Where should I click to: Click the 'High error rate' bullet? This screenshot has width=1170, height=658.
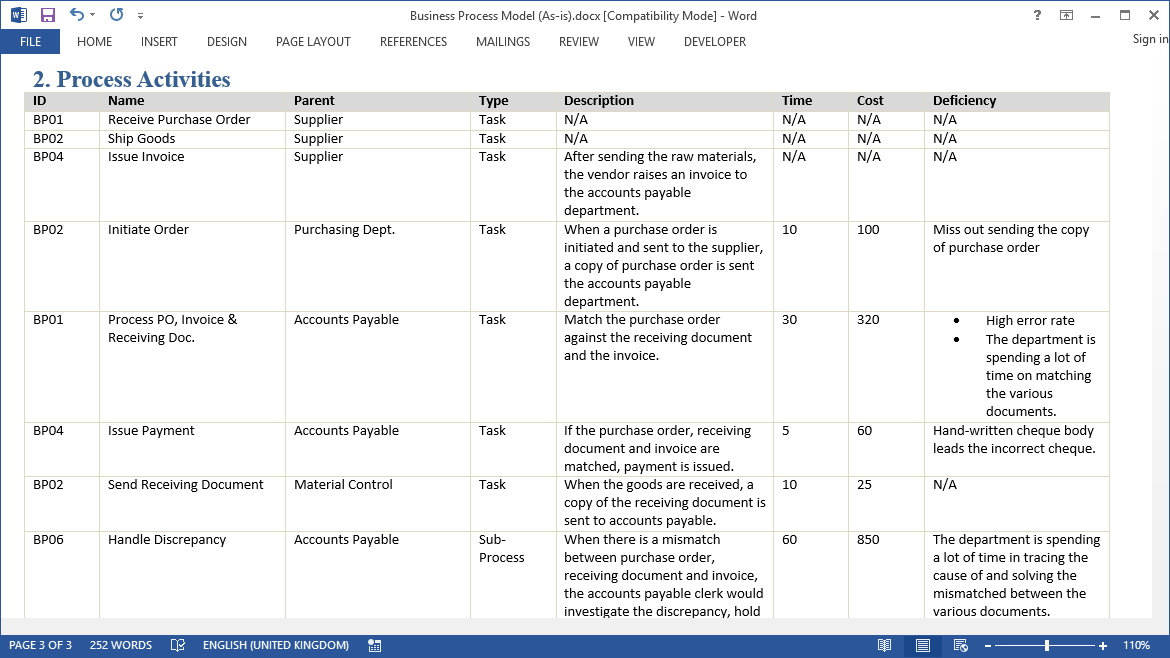pos(1030,321)
